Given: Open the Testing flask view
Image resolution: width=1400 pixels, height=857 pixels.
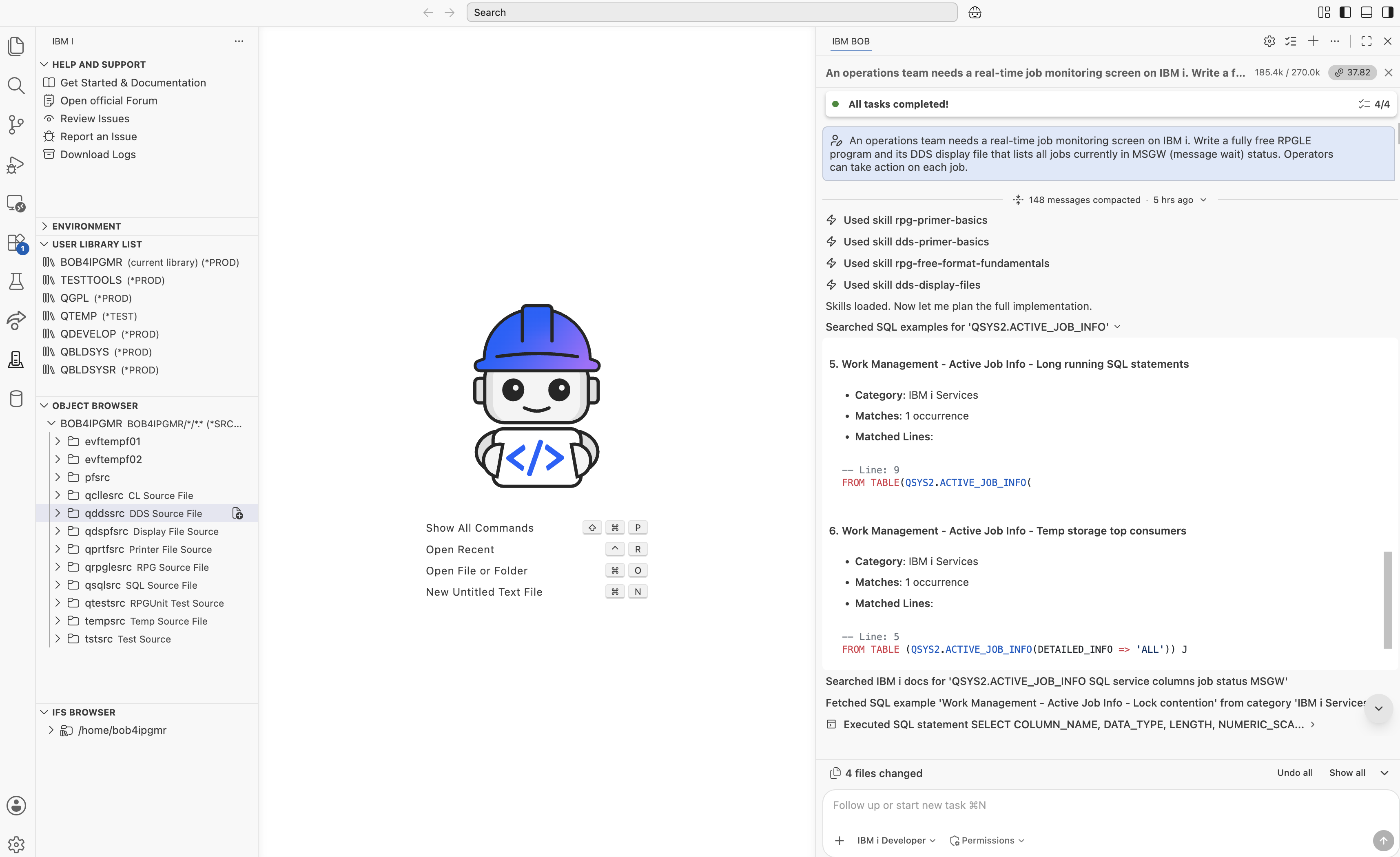Looking at the screenshot, I should click(x=16, y=282).
